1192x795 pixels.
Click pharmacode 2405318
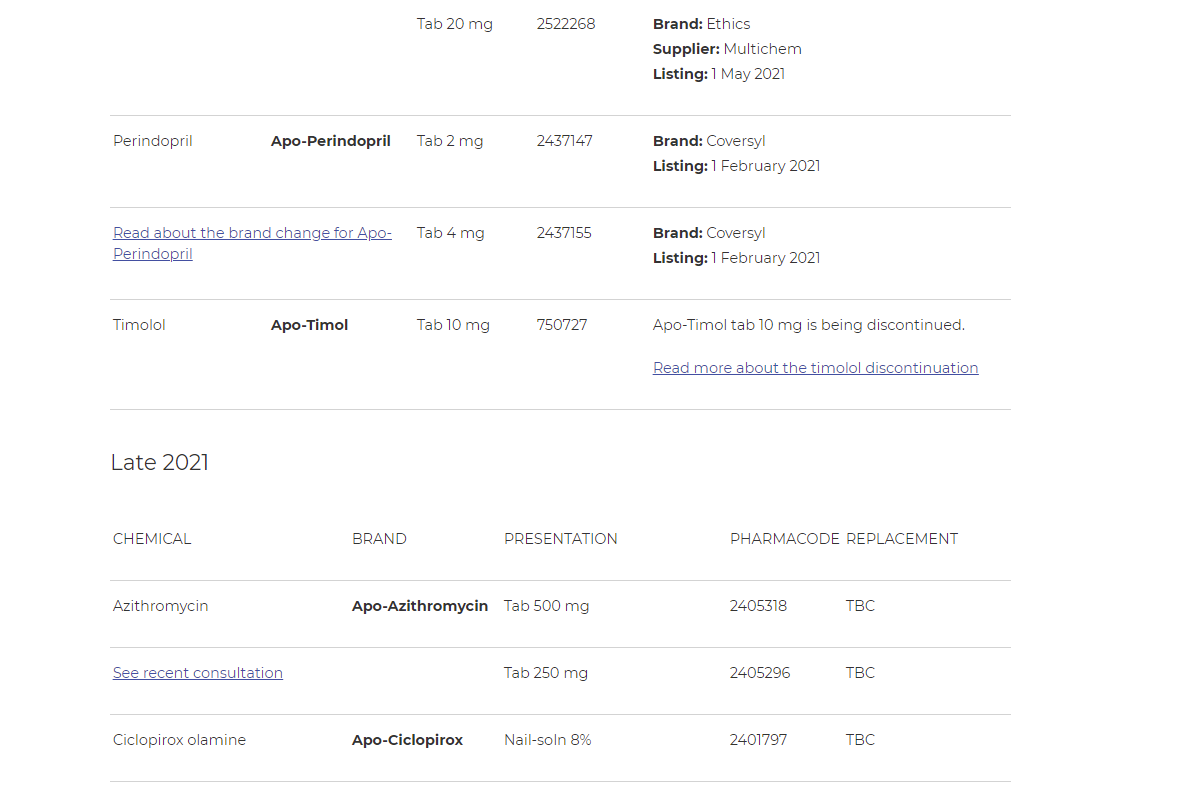coord(758,606)
